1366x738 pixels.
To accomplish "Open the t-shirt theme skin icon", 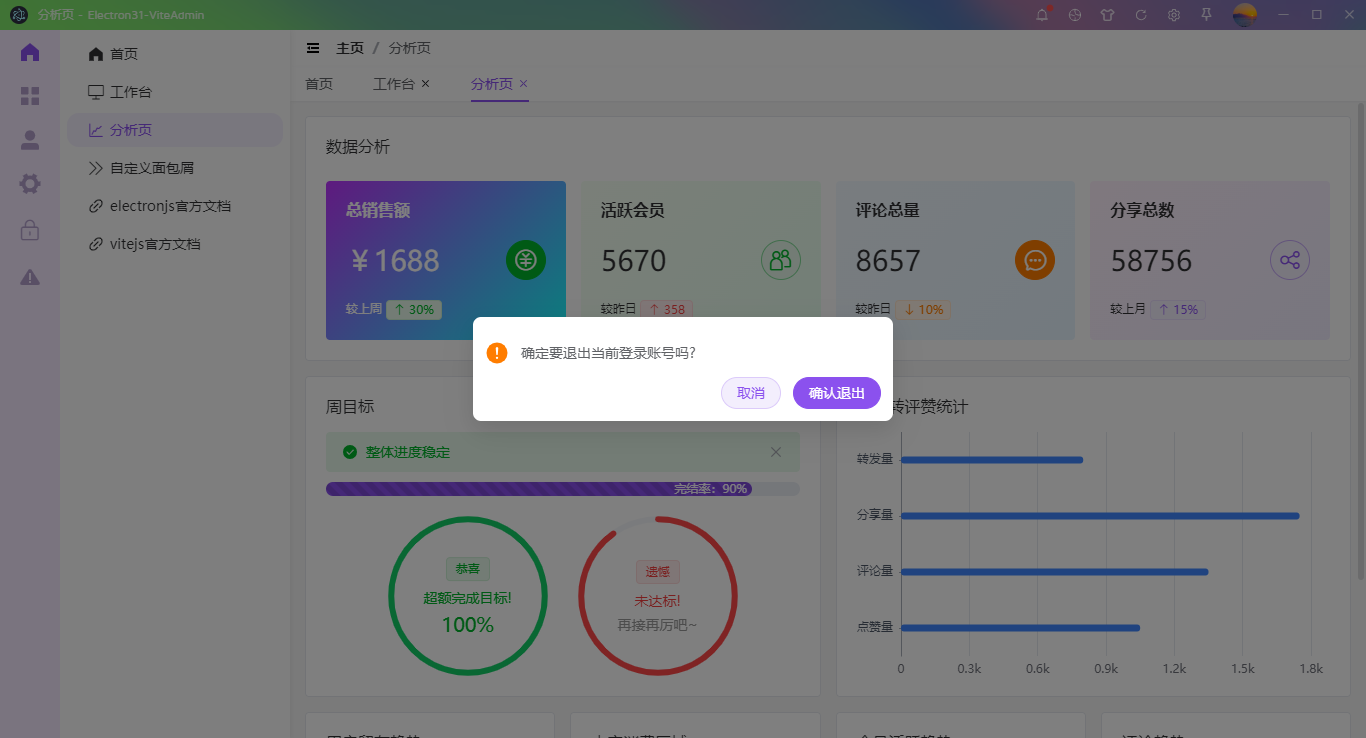I will 1107,15.
